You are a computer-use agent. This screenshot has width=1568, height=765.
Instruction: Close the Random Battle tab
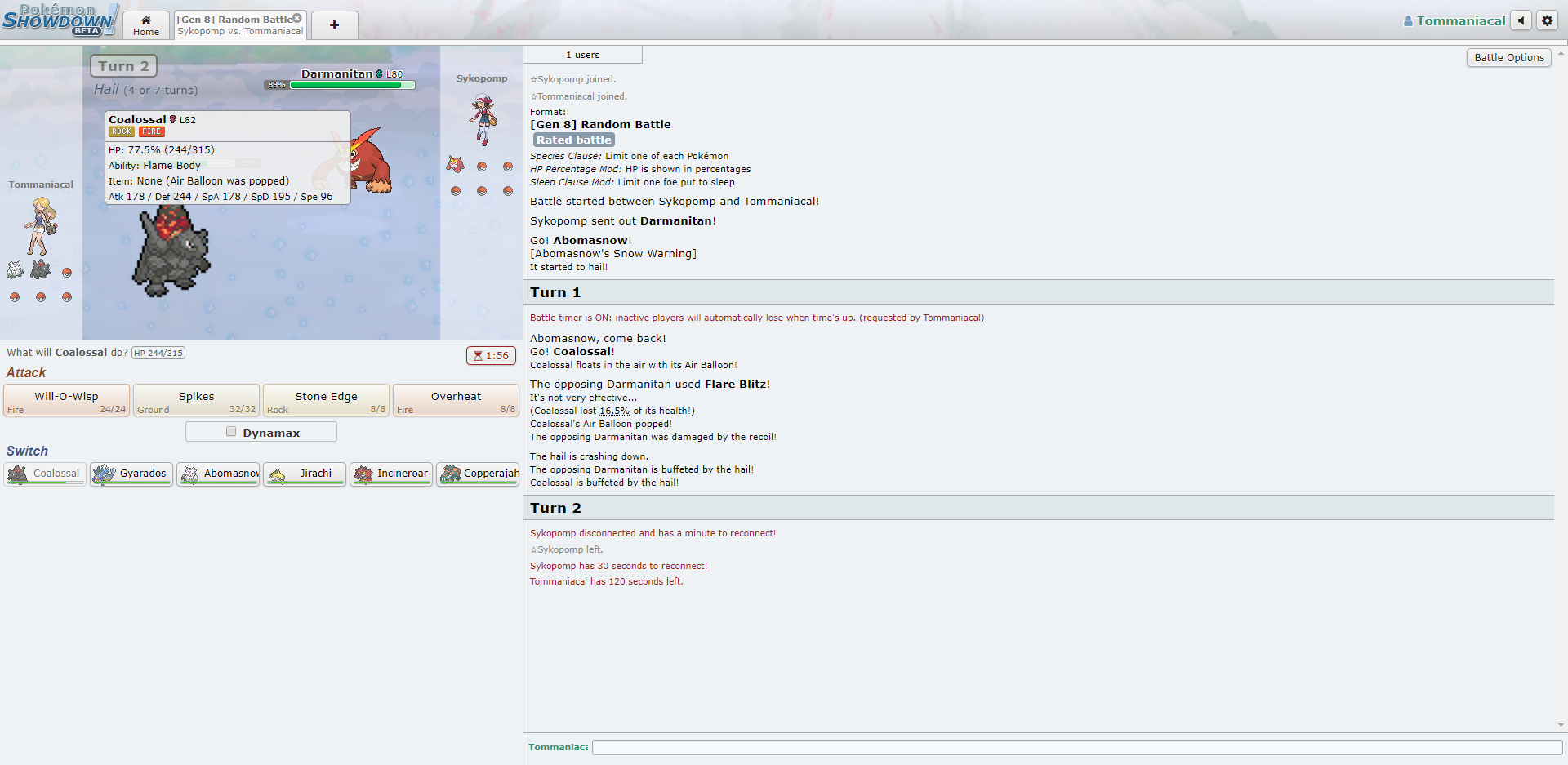pyautogui.click(x=297, y=18)
